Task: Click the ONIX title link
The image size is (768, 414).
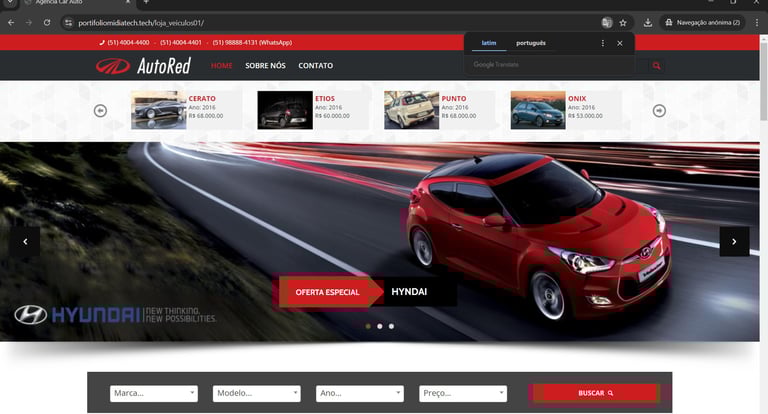Action: [x=577, y=98]
